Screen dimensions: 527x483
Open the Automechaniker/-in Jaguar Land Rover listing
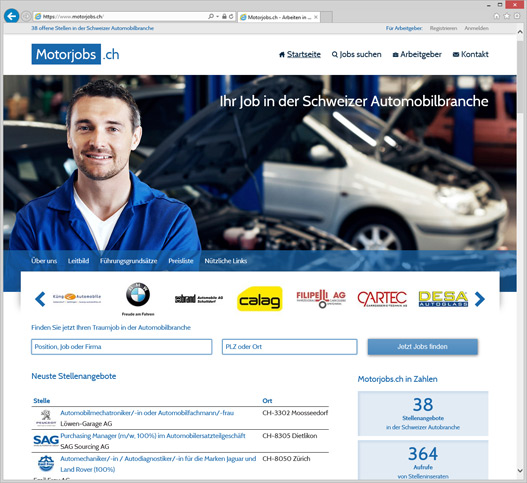point(158,464)
